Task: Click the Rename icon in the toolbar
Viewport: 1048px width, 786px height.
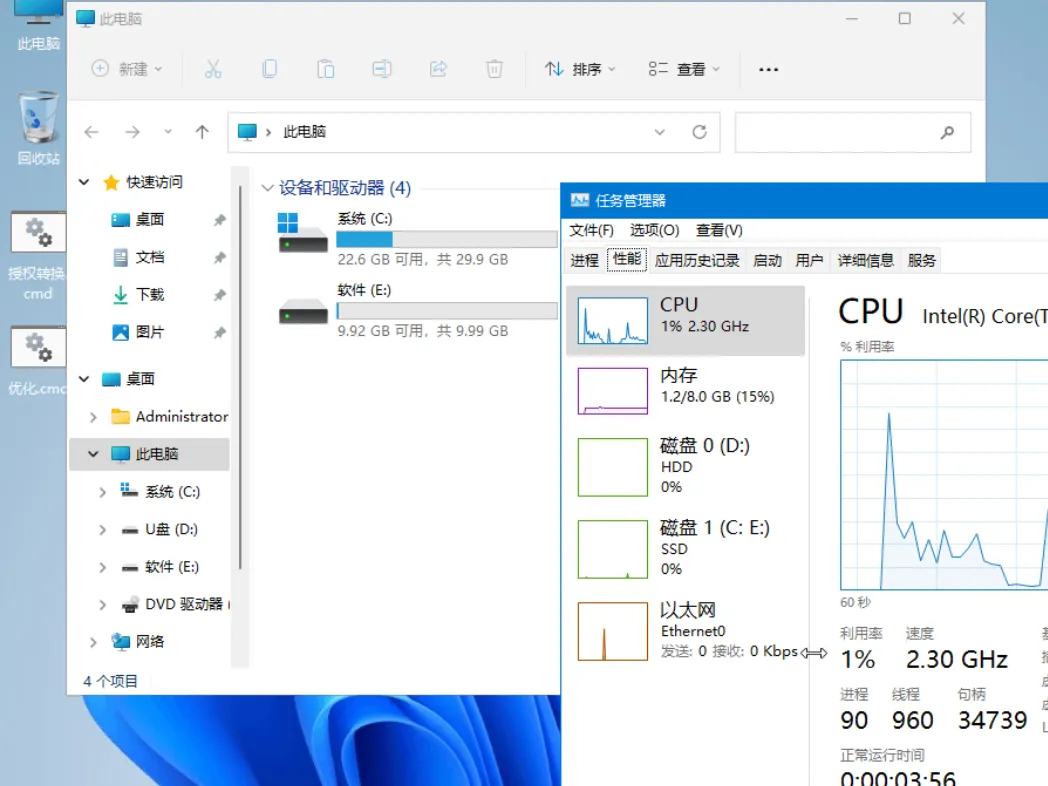Action: (381, 69)
